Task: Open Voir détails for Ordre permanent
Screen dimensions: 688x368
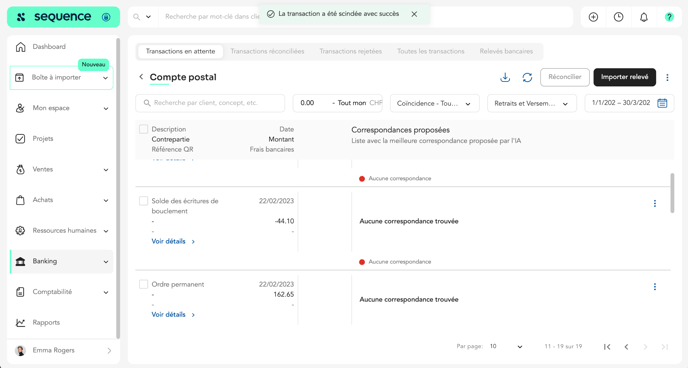Action: click(x=173, y=314)
